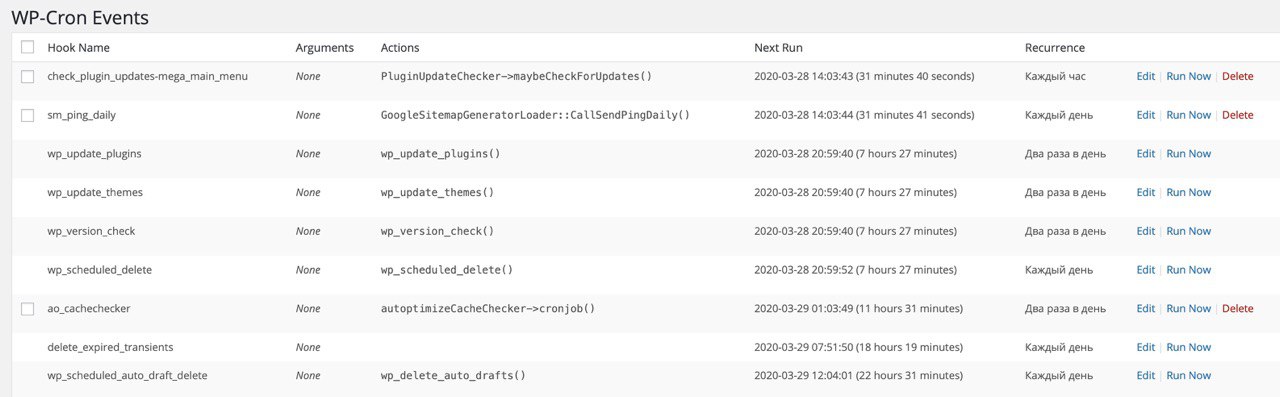Select the ao_cachechecker hook name
The width and height of the screenshot is (1280, 397).
pos(89,309)
